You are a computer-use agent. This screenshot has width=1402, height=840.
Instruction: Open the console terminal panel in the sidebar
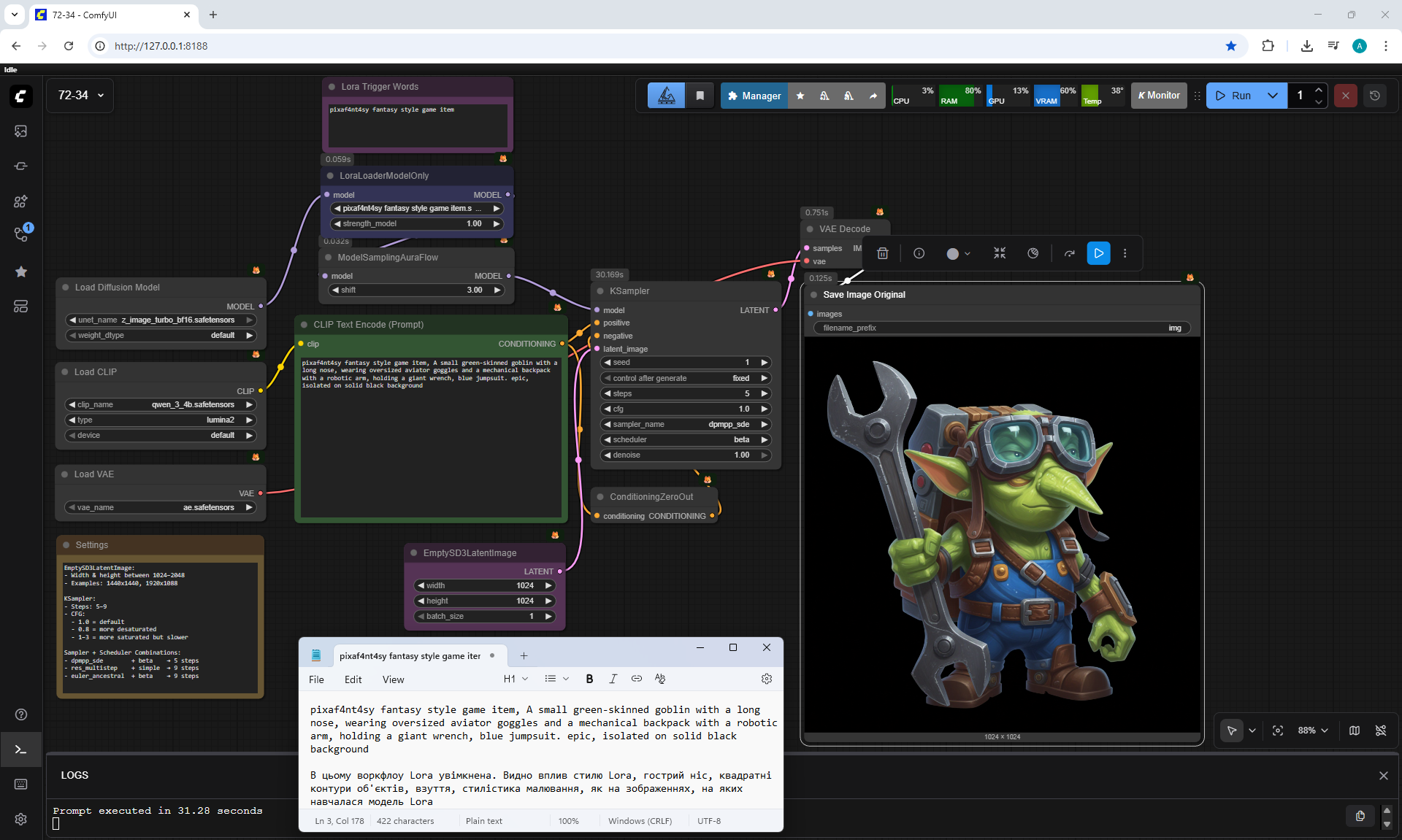pos(20,750)
